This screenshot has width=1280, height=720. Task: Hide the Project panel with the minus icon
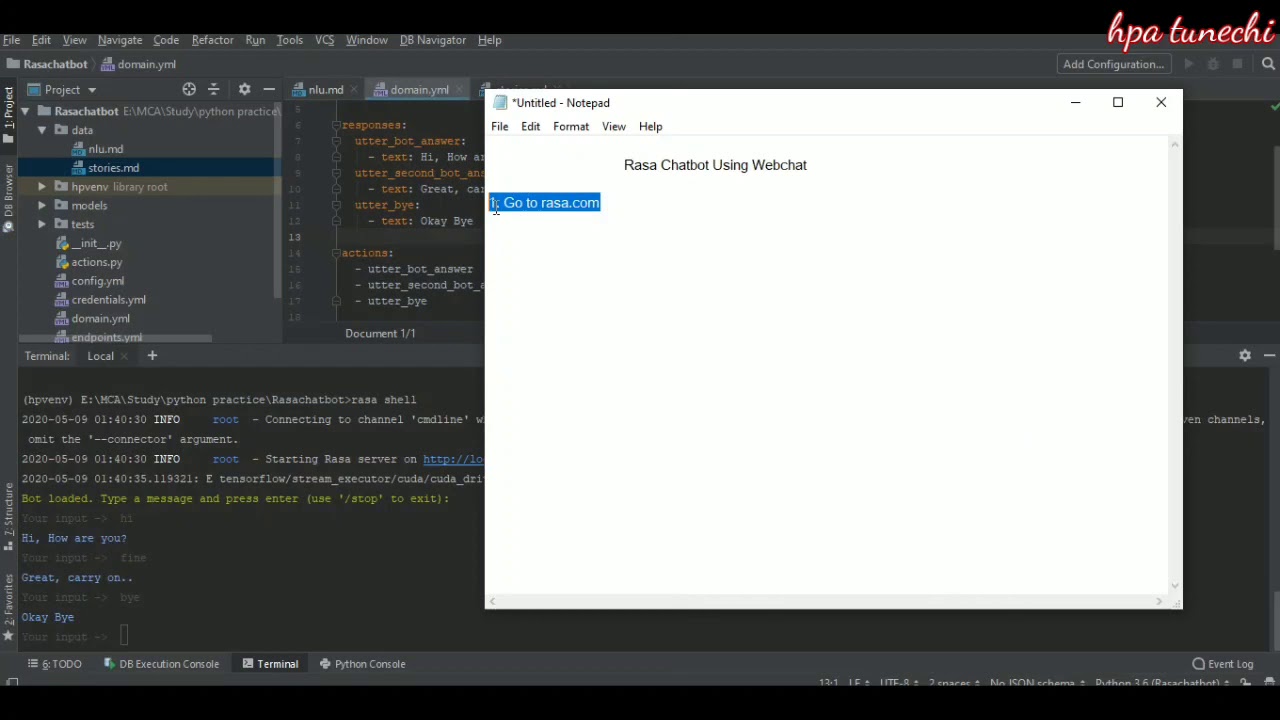tap(269, 89)
